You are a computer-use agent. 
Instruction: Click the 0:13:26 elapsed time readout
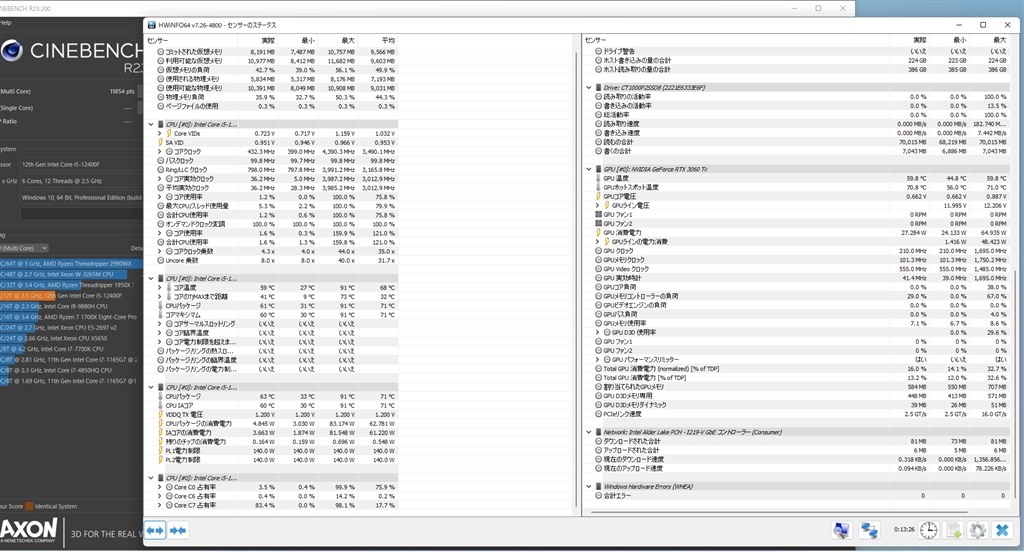tap(904, 530)
